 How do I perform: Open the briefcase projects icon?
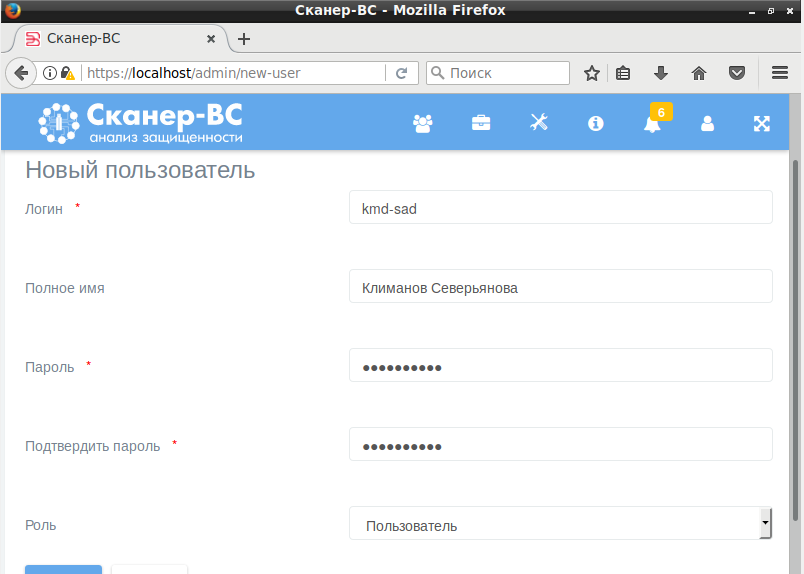(x=481, y=123)
